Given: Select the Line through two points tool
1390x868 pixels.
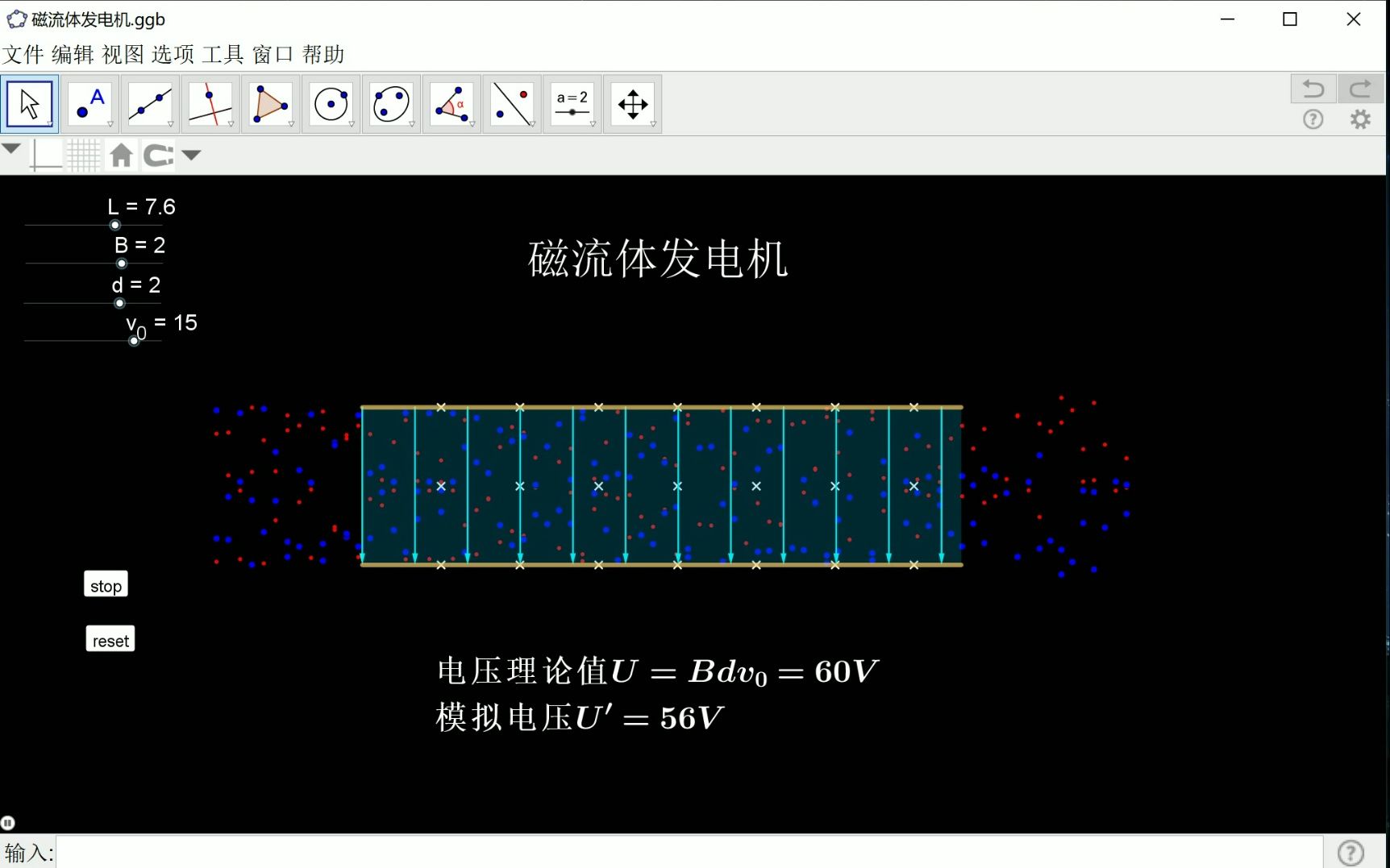Looking at the screenshot, I should click(x=150, y=104).
